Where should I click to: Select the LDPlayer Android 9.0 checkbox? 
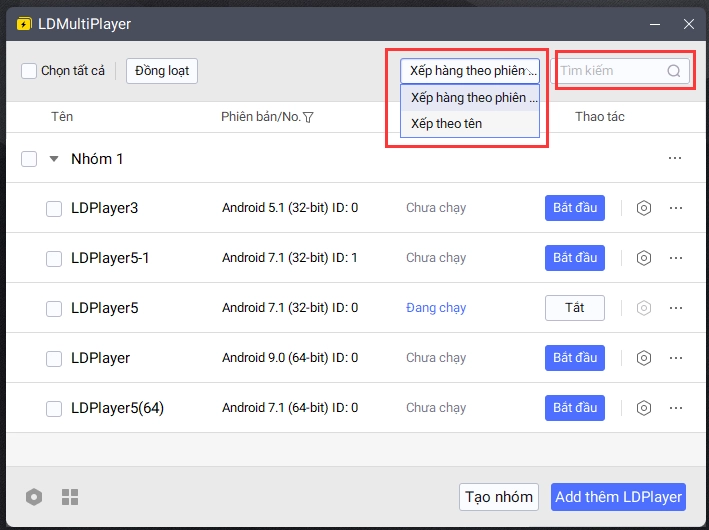click(x=54, y=359)
